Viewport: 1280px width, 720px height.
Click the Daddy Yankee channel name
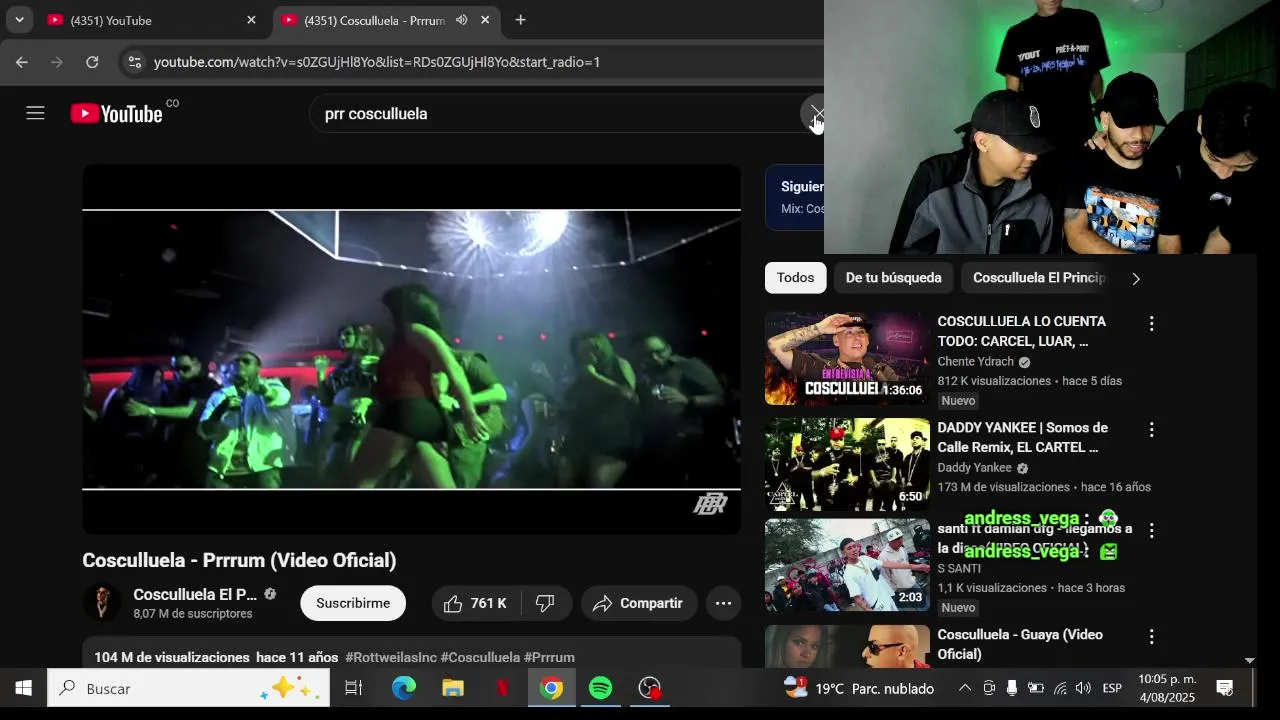click(974, 468)
